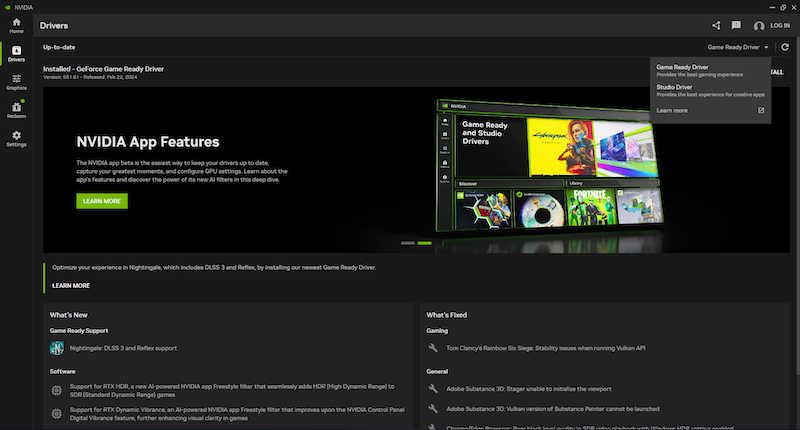Click the 'Installed - GeForce Game Ready Driver' title
The width and height of the screenshot is (800, 430).
coord(103,69)
